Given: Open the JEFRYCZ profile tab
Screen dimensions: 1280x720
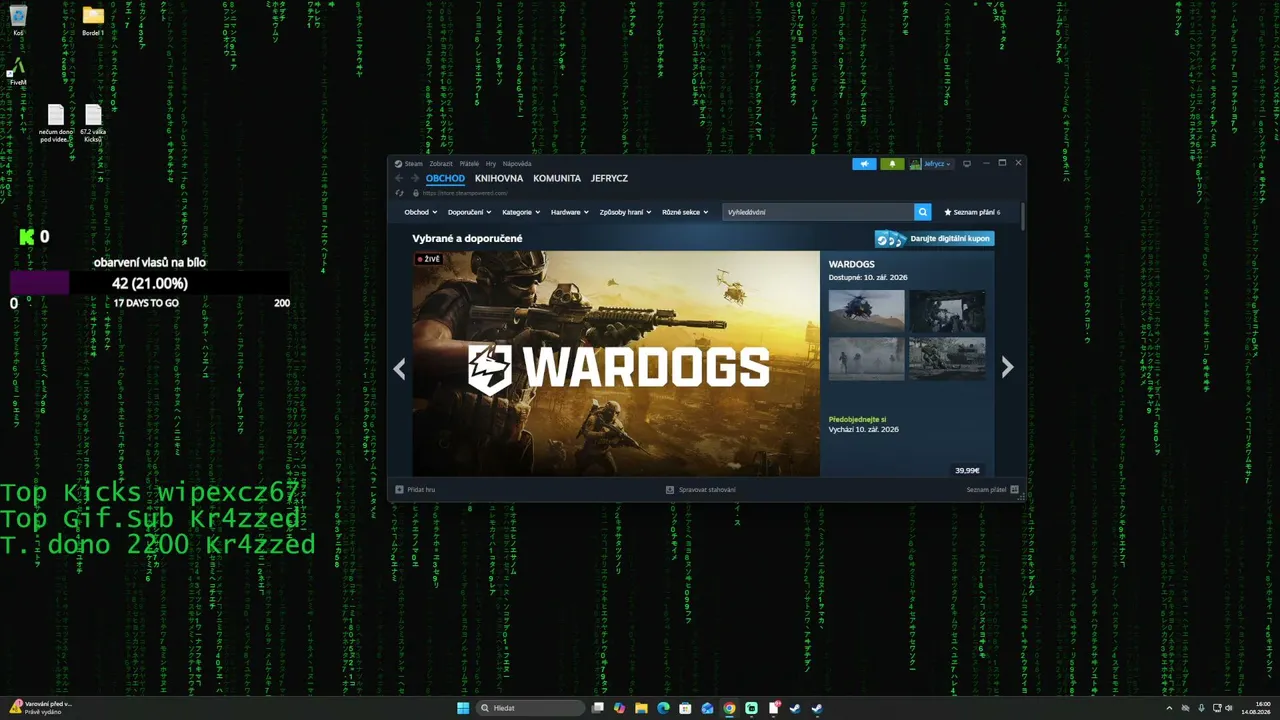Looking at the screenshot, I should pyautogui.click(x=609, y=178).
